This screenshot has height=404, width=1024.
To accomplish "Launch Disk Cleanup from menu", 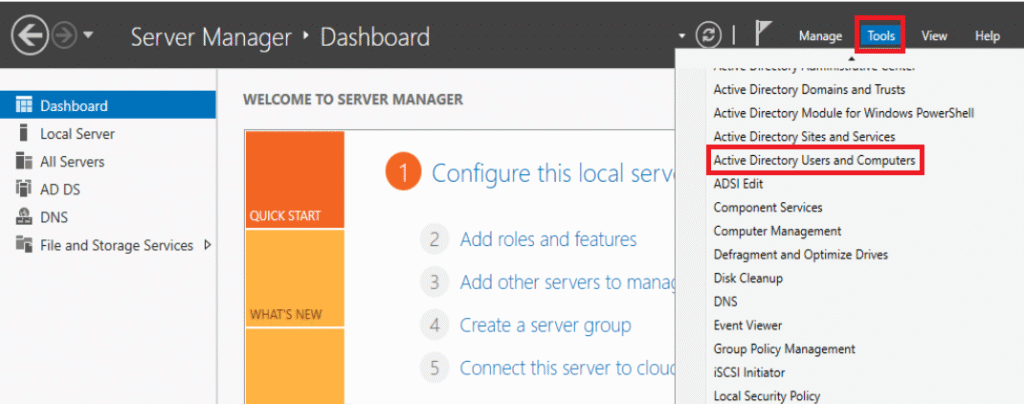I will (748, 278).
